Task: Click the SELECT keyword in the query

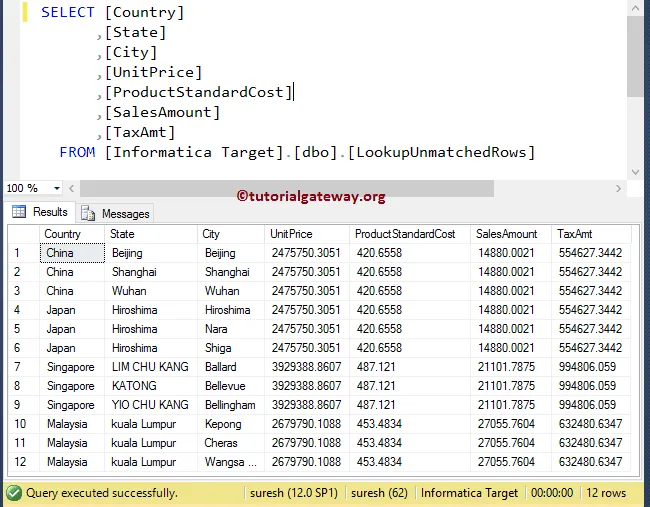Action: [68, 12]
